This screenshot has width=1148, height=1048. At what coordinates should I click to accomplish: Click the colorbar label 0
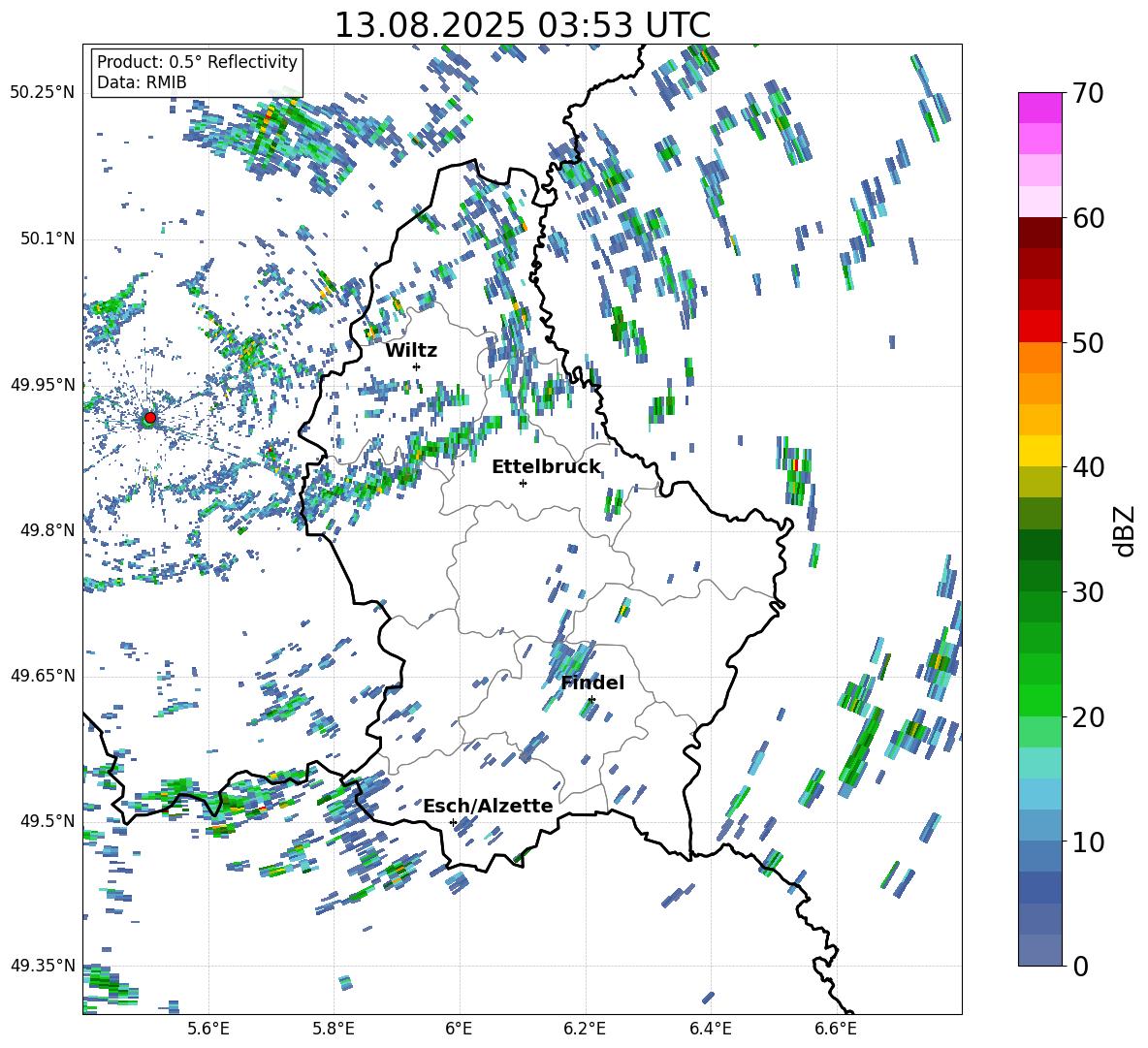1080,966
